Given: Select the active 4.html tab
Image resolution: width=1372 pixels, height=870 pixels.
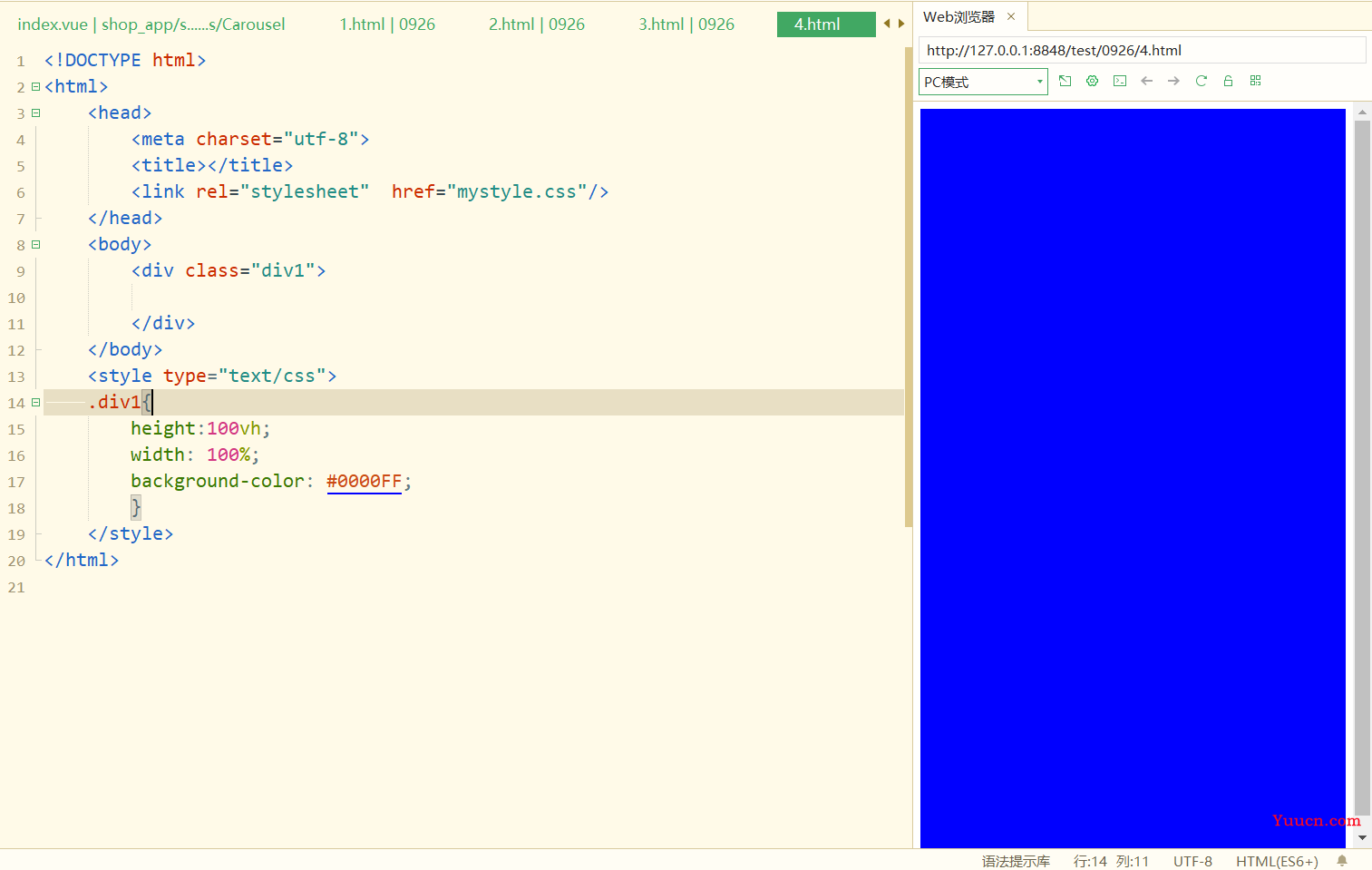Looking at the screenshot, I should click(x=826, y=24).
